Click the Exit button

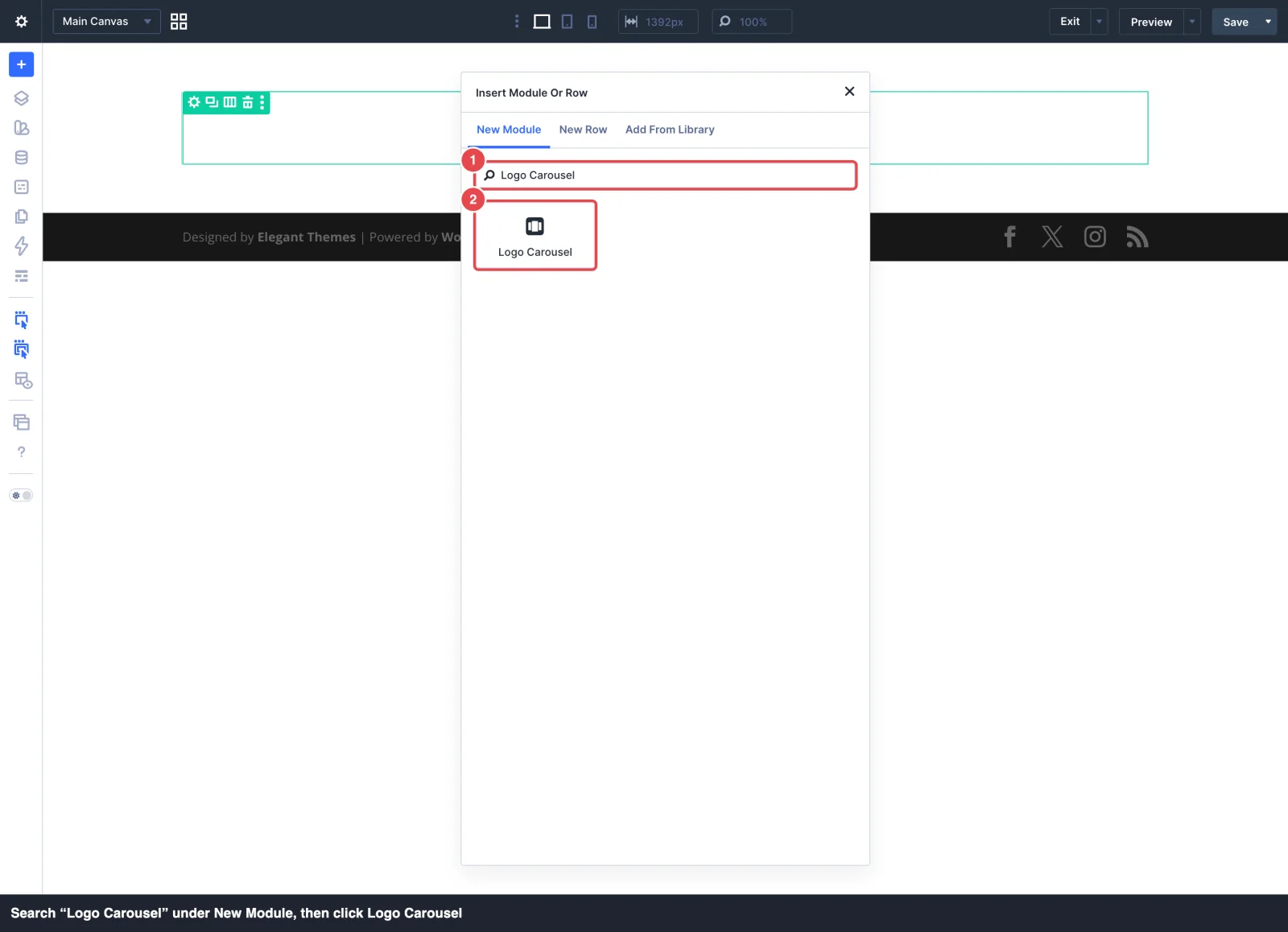(x=1070, y=22)
